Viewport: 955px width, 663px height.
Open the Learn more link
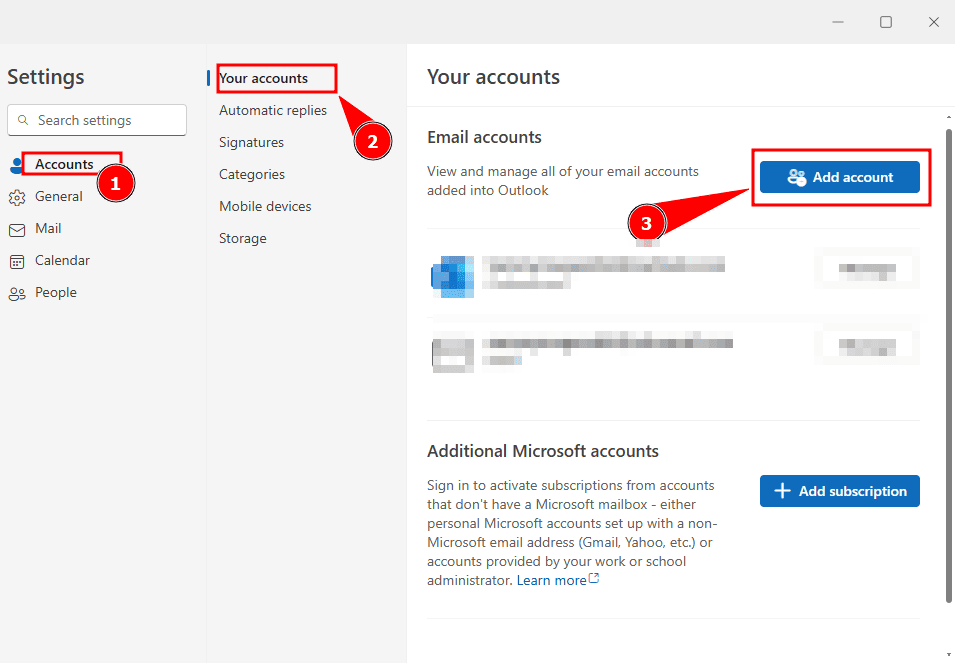pos(557,580)
